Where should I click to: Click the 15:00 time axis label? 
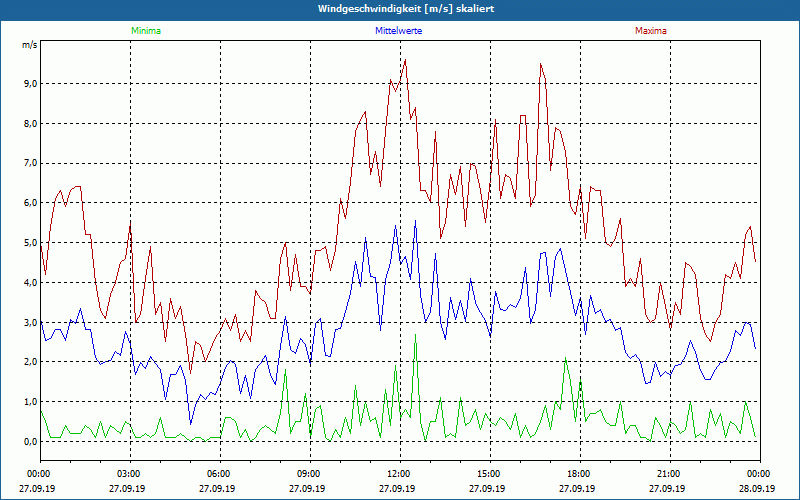pyautogui.click(x=489, y=474)
